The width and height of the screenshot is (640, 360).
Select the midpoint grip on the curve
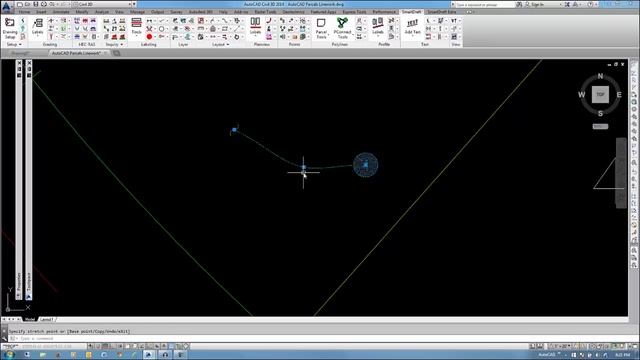pyautogui.click(x=304, y=167)
